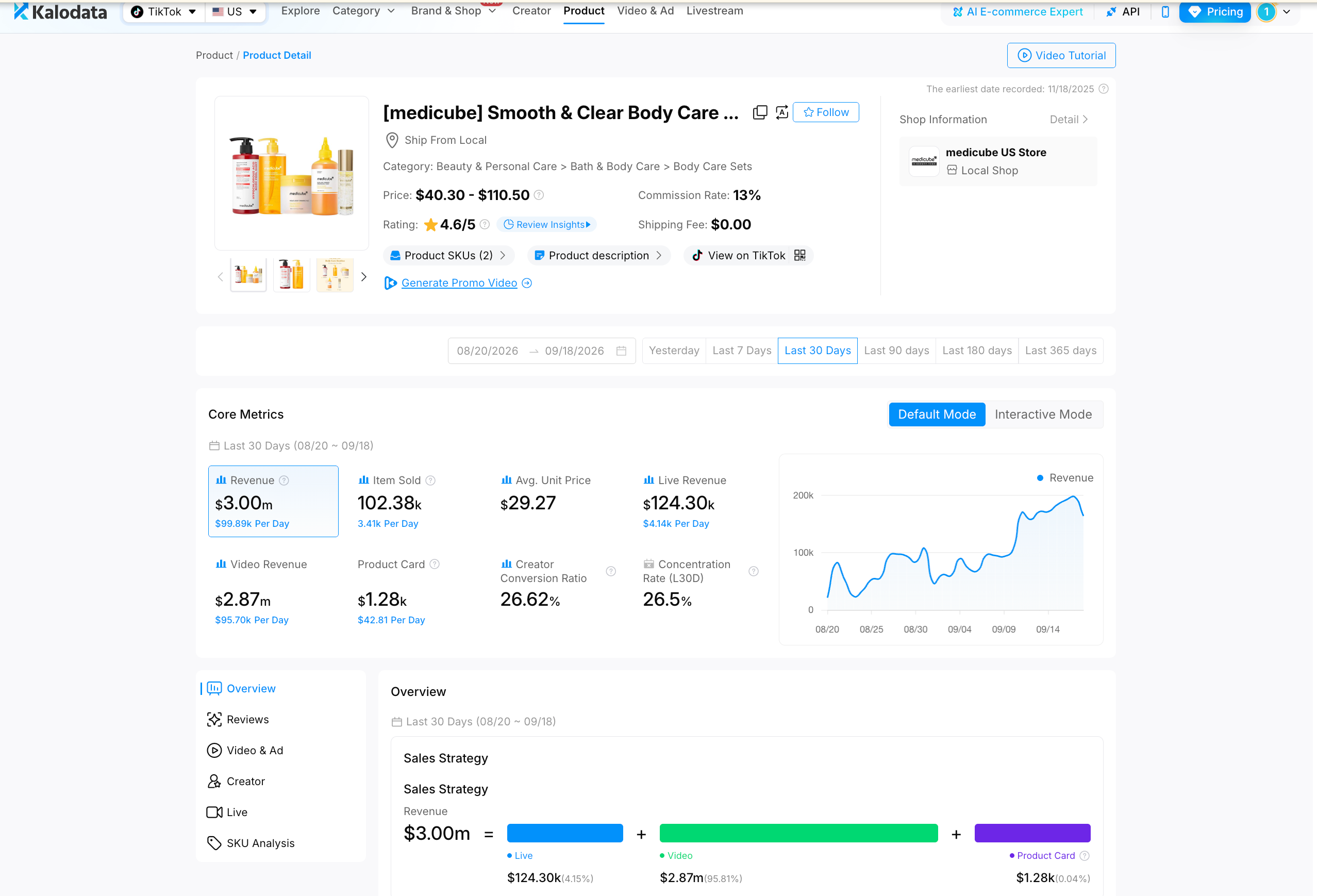Select the Last 7 Days range
Screen dimensions: 1317x896
[x=742, y=351]
